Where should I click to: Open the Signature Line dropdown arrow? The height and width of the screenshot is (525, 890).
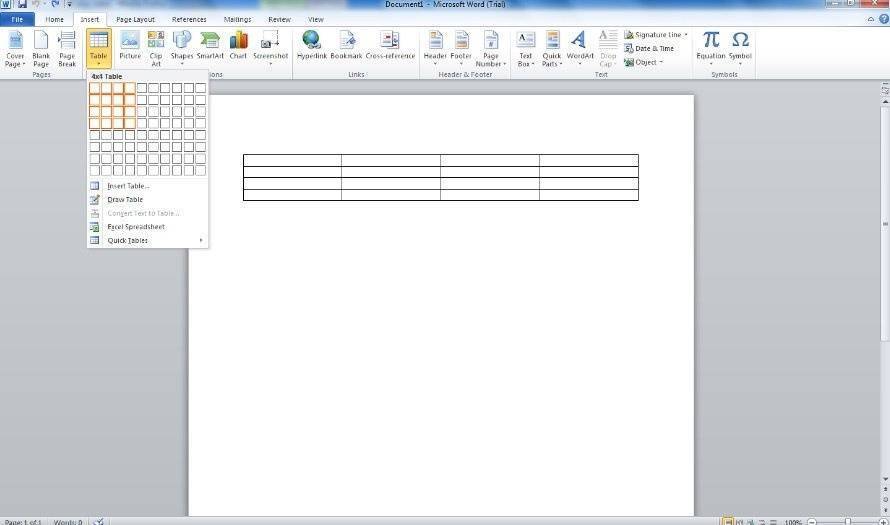[x=686, y=35]
